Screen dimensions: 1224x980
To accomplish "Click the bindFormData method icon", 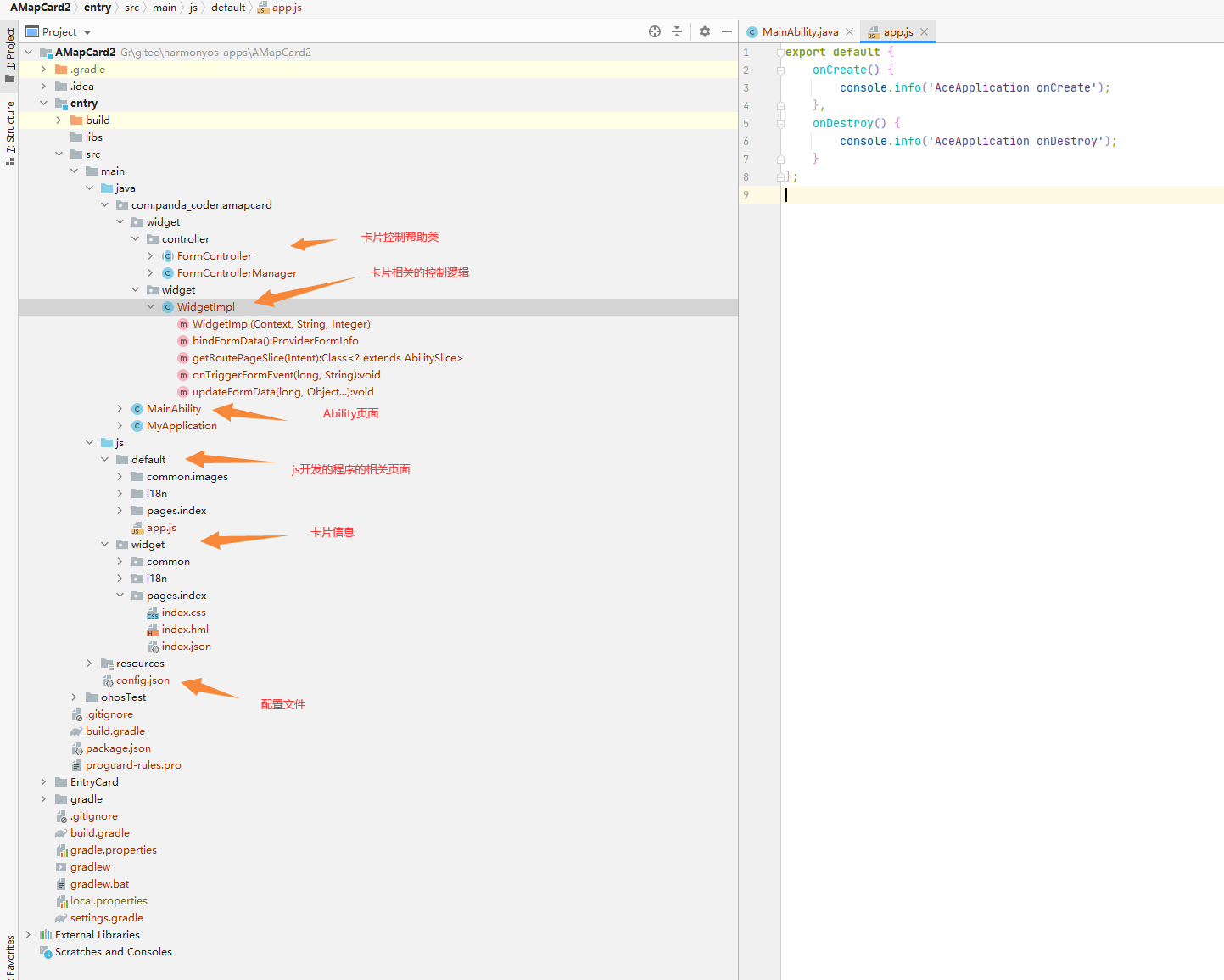I will (183, 341).
